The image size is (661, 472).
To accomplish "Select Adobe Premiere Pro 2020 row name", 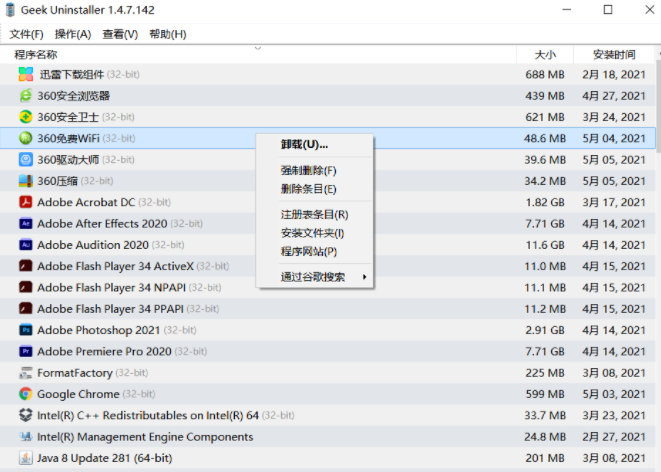I will 104,351.
